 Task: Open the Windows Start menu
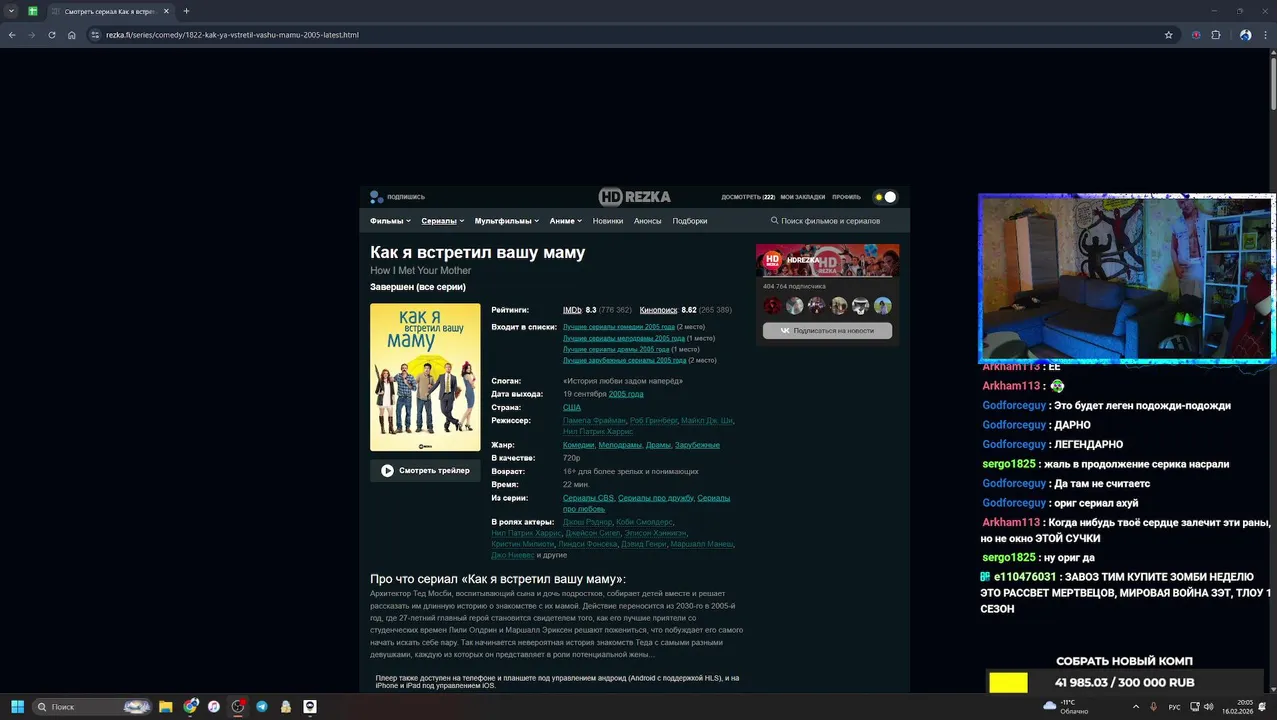[17, 707]
